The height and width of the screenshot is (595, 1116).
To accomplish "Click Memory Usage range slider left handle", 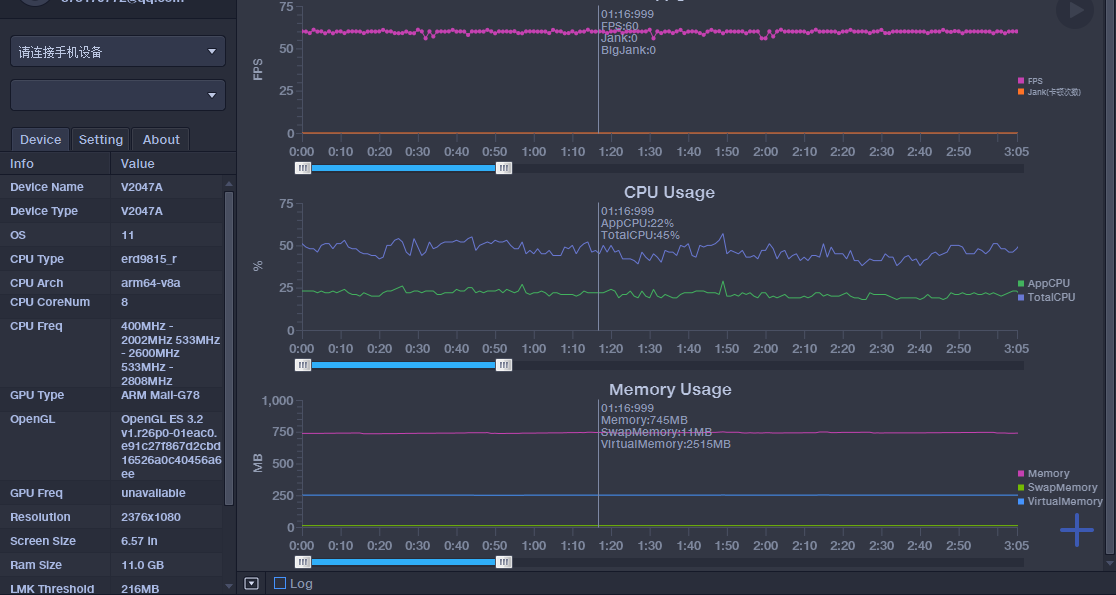I will coord(303,562).
